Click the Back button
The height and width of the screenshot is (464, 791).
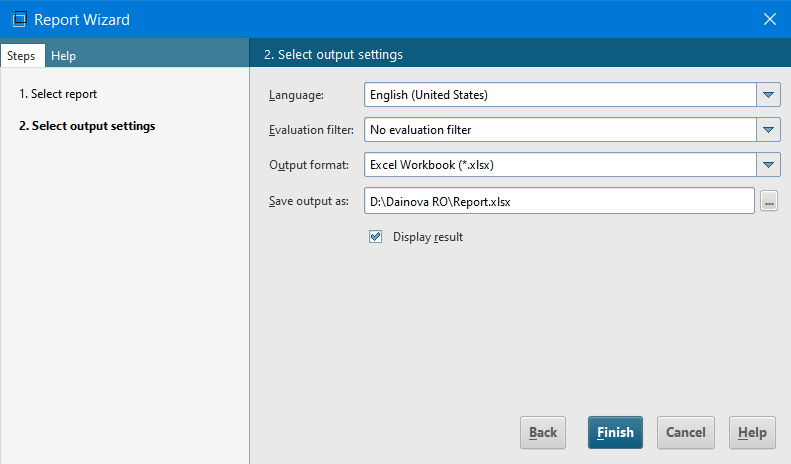tap(543, 432)
